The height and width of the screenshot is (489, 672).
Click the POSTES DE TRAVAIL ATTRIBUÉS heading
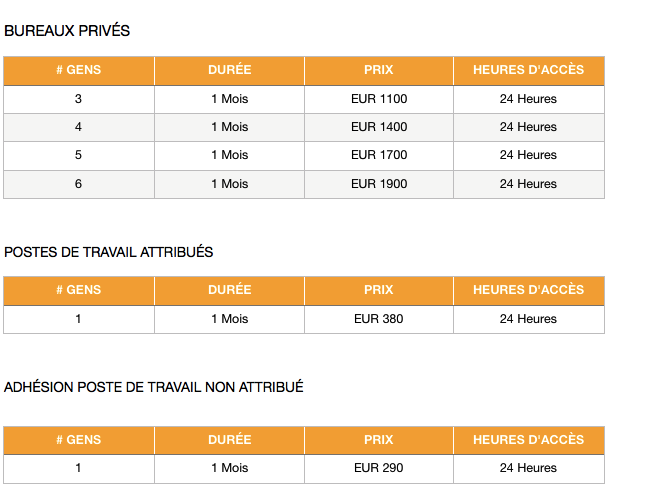(x=108, y=252)
